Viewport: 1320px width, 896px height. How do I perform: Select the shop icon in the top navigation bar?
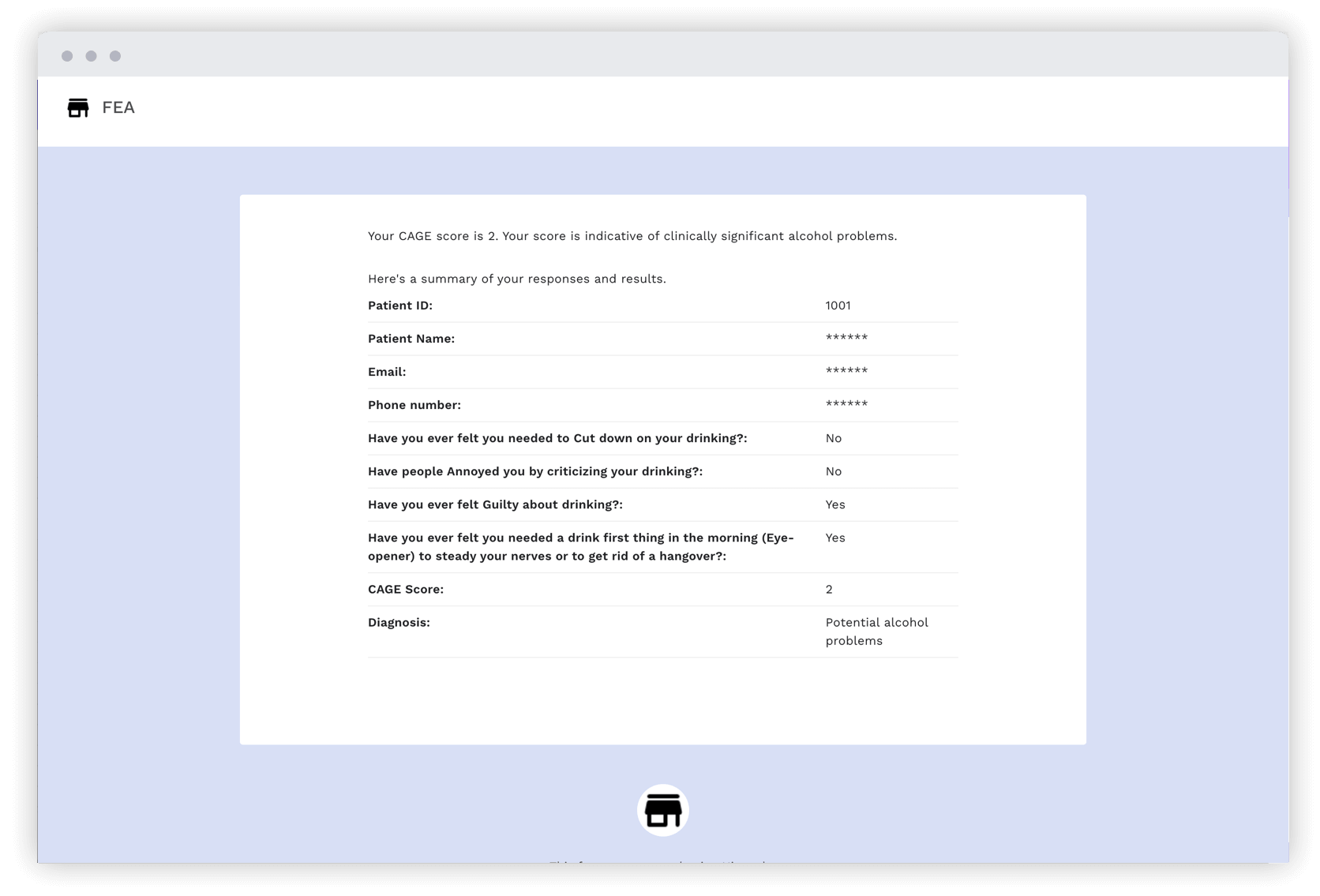[78, 108]
